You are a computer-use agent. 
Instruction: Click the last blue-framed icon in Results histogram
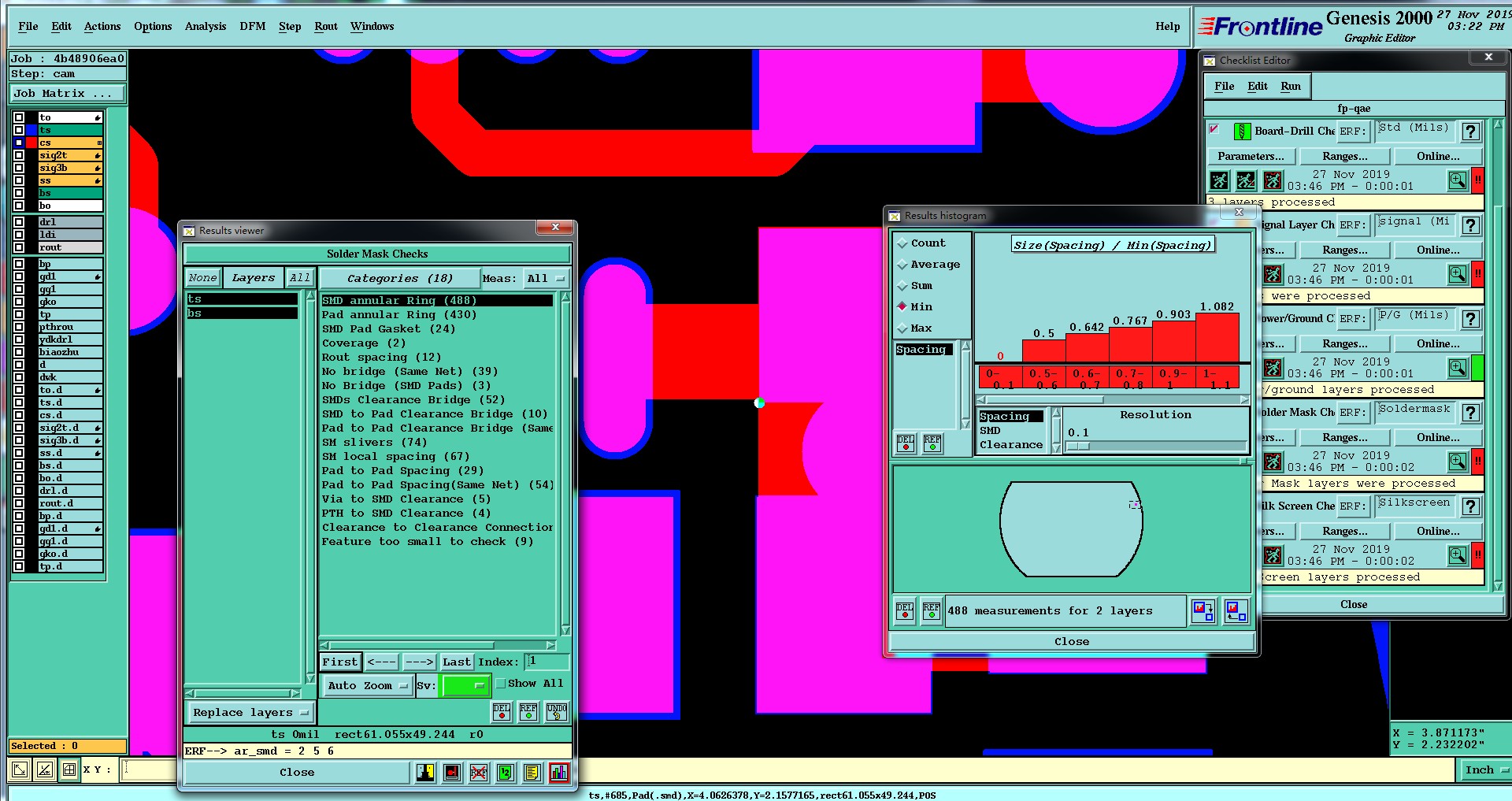[1236, 611]
